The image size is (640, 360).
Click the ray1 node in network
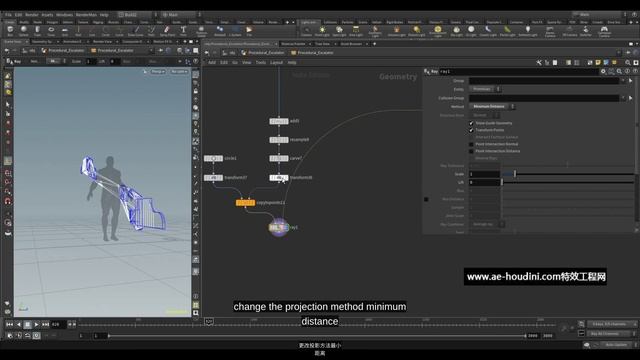tap(279, 227)
